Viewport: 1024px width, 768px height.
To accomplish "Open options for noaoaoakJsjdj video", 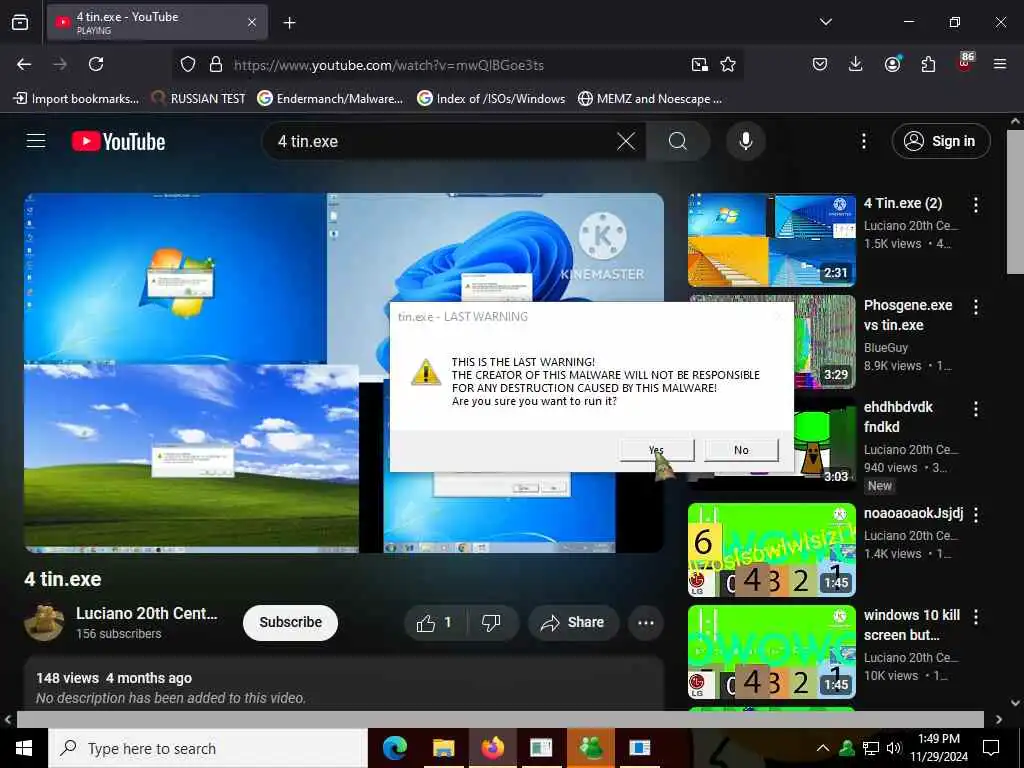I will pyautogui.click(x=976, y=515).
